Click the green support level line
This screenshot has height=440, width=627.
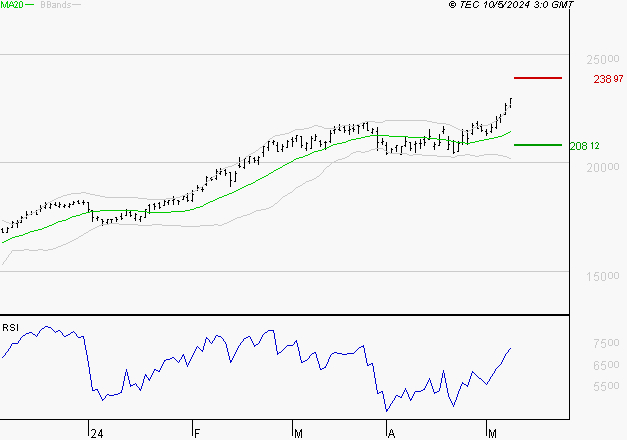coord(538,145)
